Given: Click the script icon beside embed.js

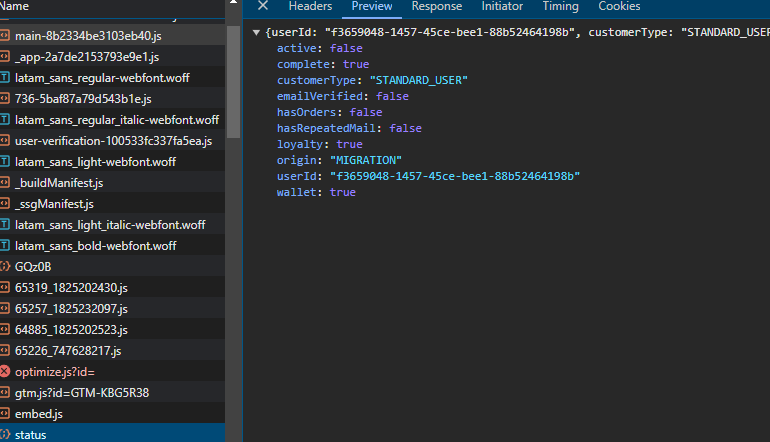Looking at the screenshot, I should tap(5, 413).
